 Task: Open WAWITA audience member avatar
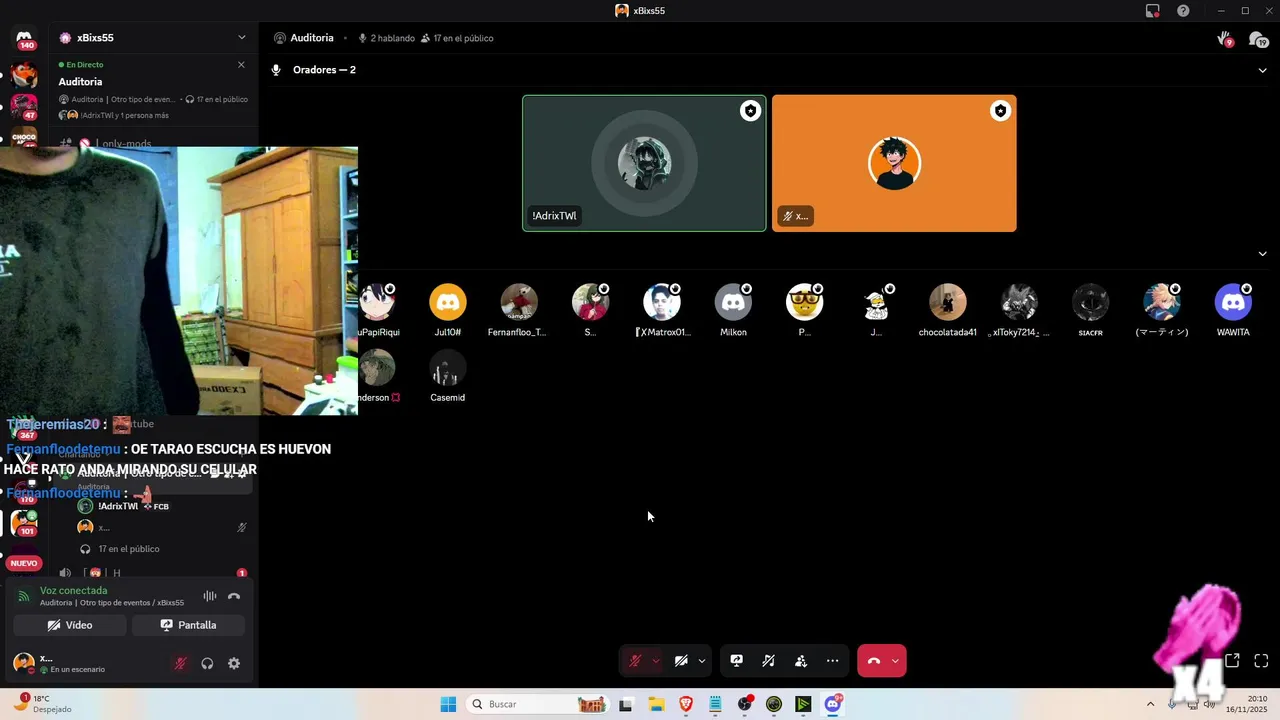pos(1233,302)
